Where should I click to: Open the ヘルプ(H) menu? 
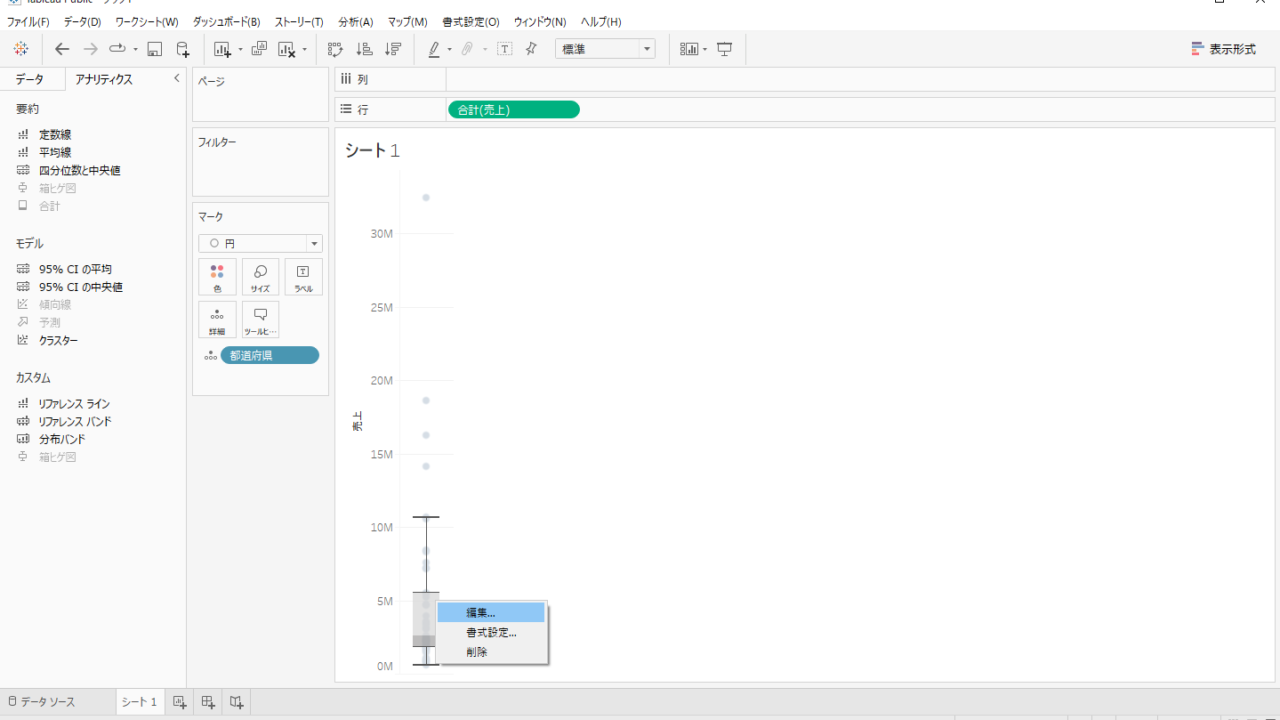coord(601,21)
